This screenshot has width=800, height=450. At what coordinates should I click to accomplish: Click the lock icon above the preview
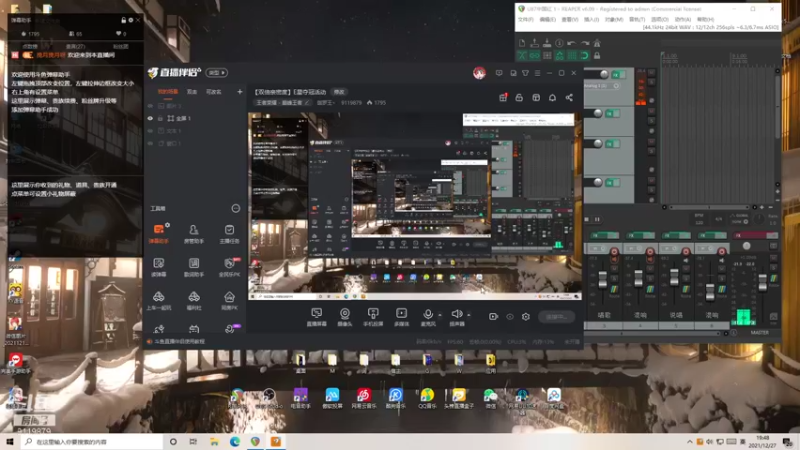(x=519, y=97)
